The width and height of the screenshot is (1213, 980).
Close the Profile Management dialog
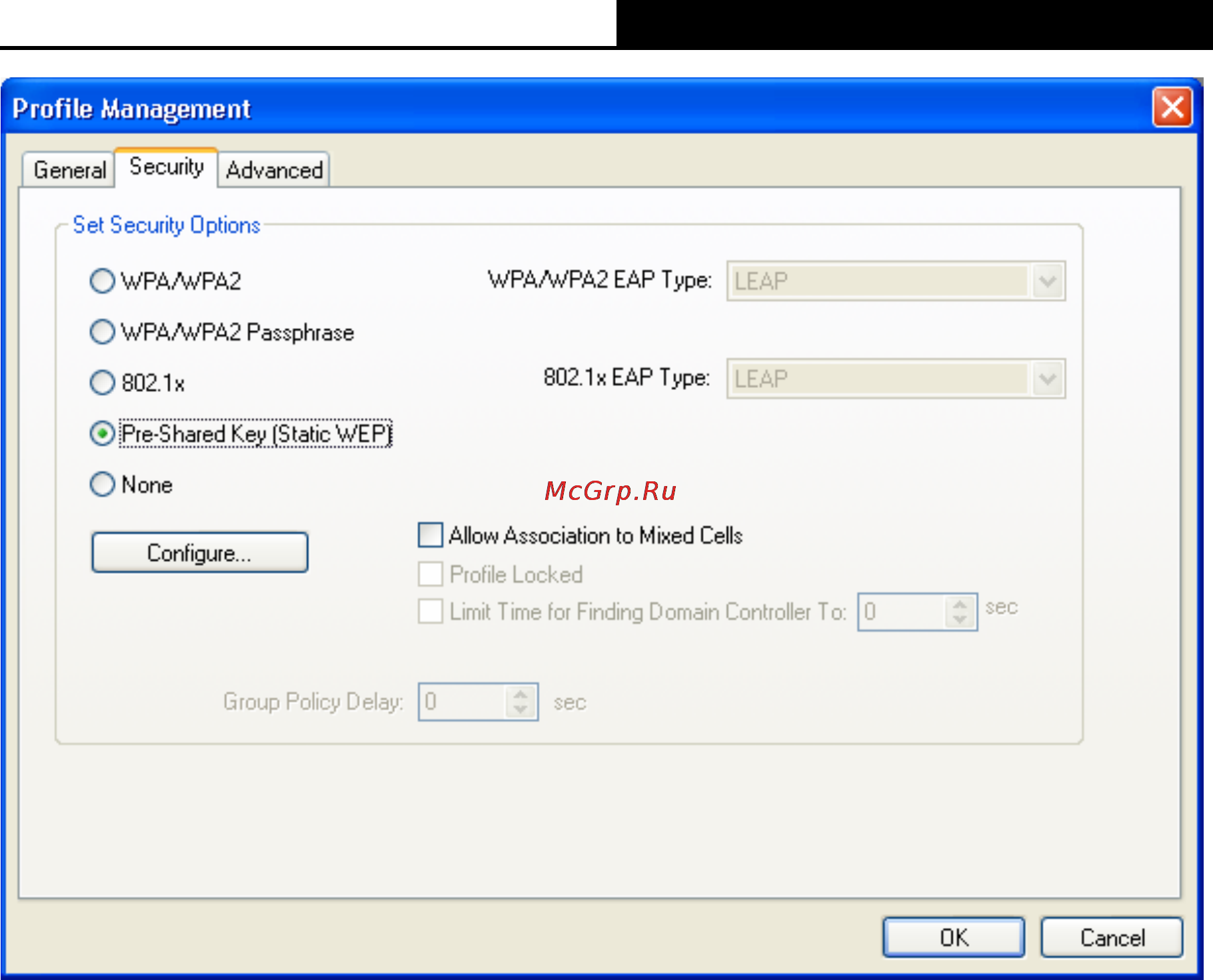click(x=1172, y=107)
